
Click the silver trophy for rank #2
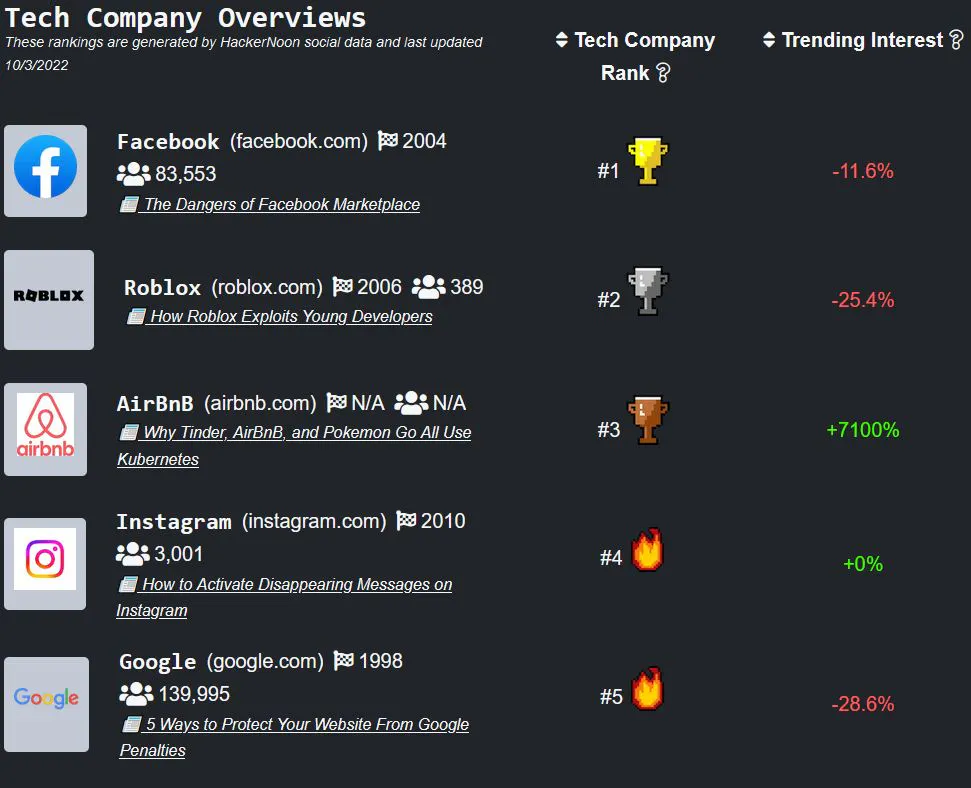tap(647, 291)
